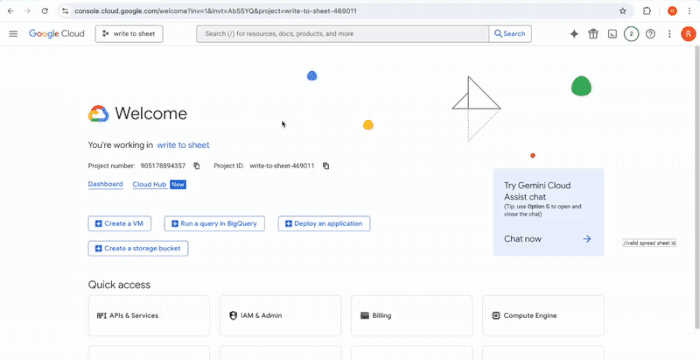Screen dimensions: 700x360
Task: Open the navigation hamburger menu
Action: pyautogui.click(x=13, y=33)
